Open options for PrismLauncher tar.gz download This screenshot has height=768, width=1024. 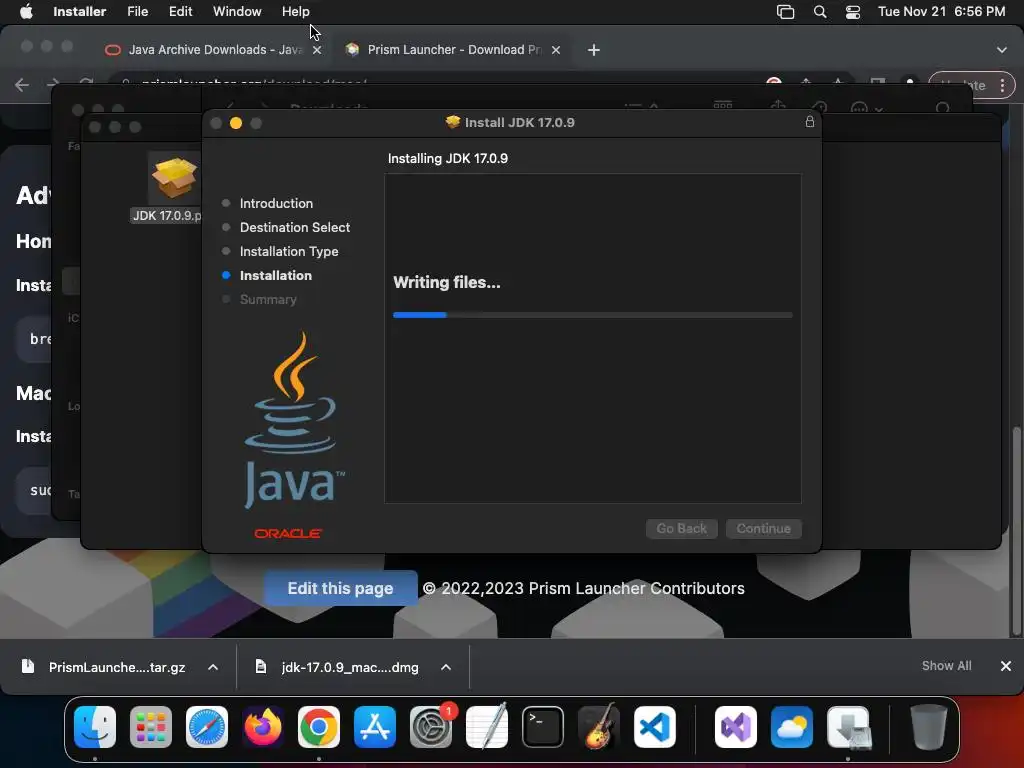pos(213,667)
